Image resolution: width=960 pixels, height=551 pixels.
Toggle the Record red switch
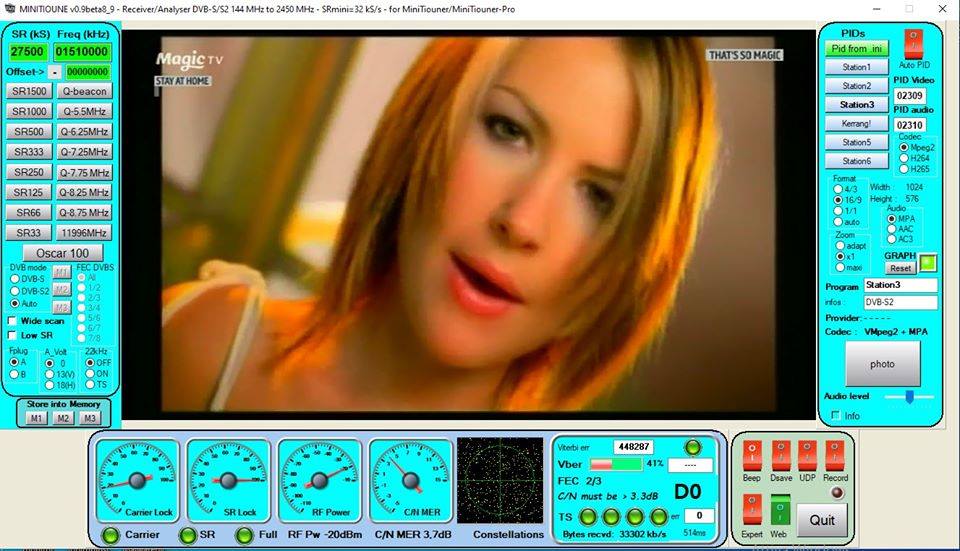(834, 455)
